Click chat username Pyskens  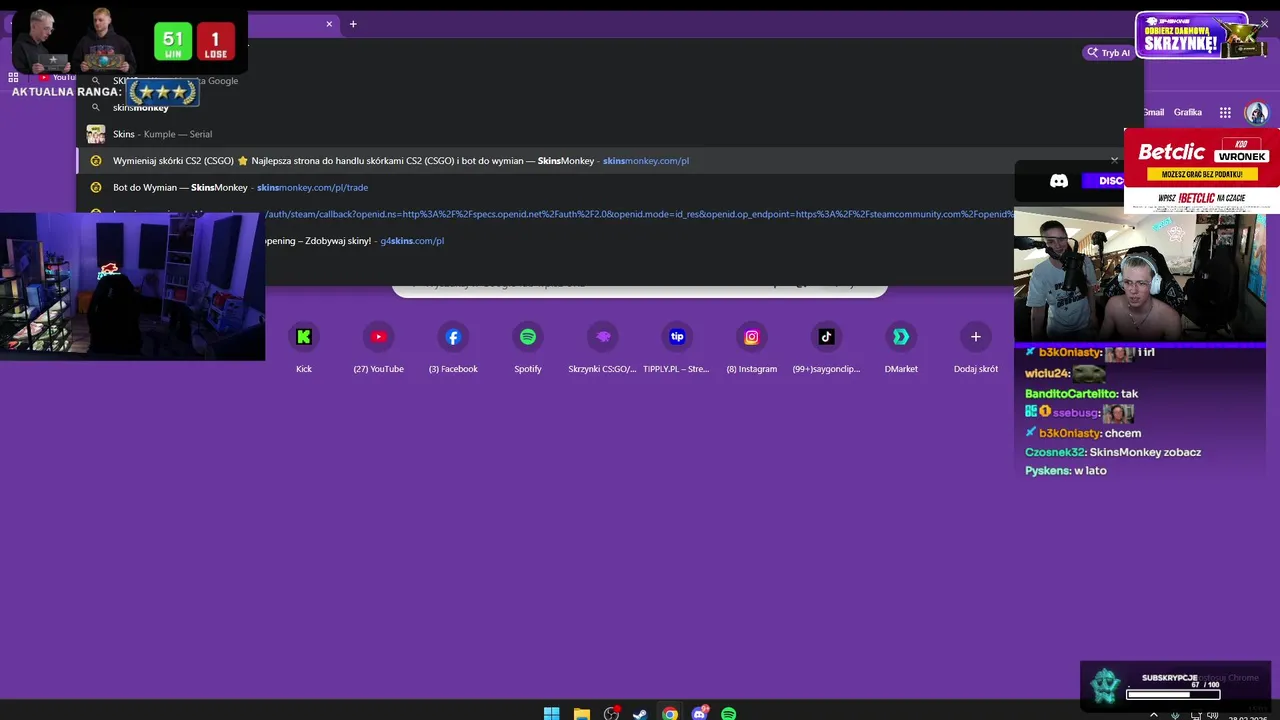pyautogui.click(x=1047, y=470)
